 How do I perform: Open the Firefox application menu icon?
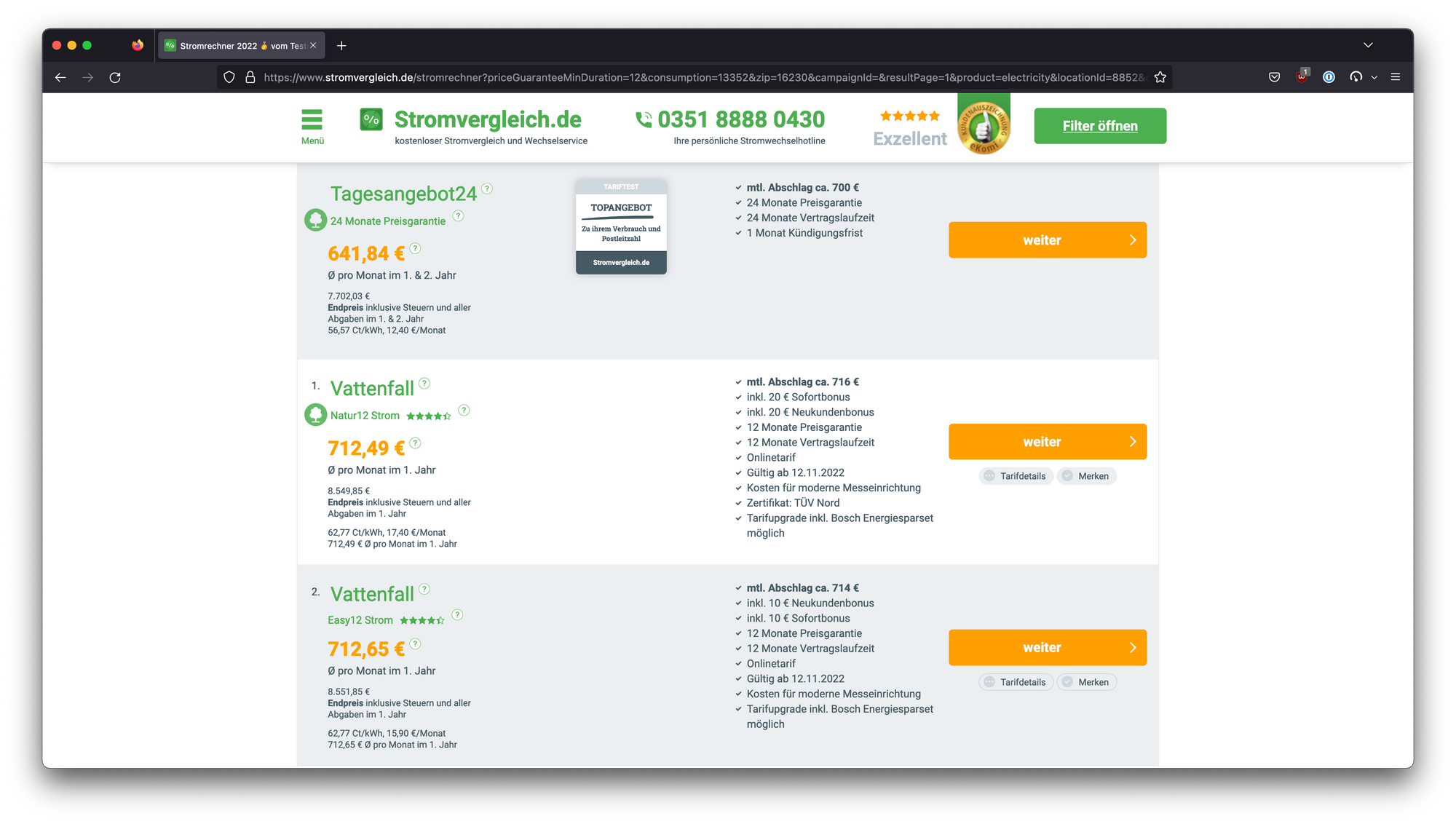click(1396, 76)
